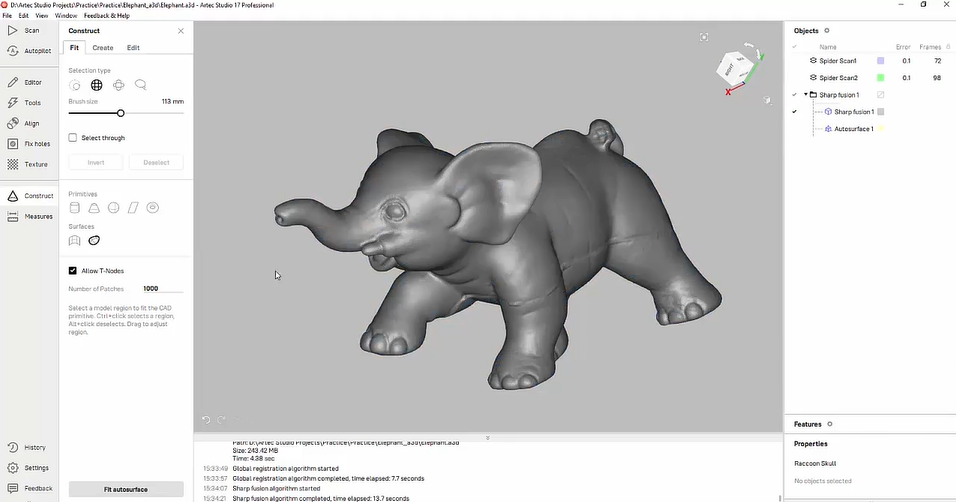Toggle the select-all check in Objects header
Image resolution: width=956 pixels, height=502 pixels.
794,47
